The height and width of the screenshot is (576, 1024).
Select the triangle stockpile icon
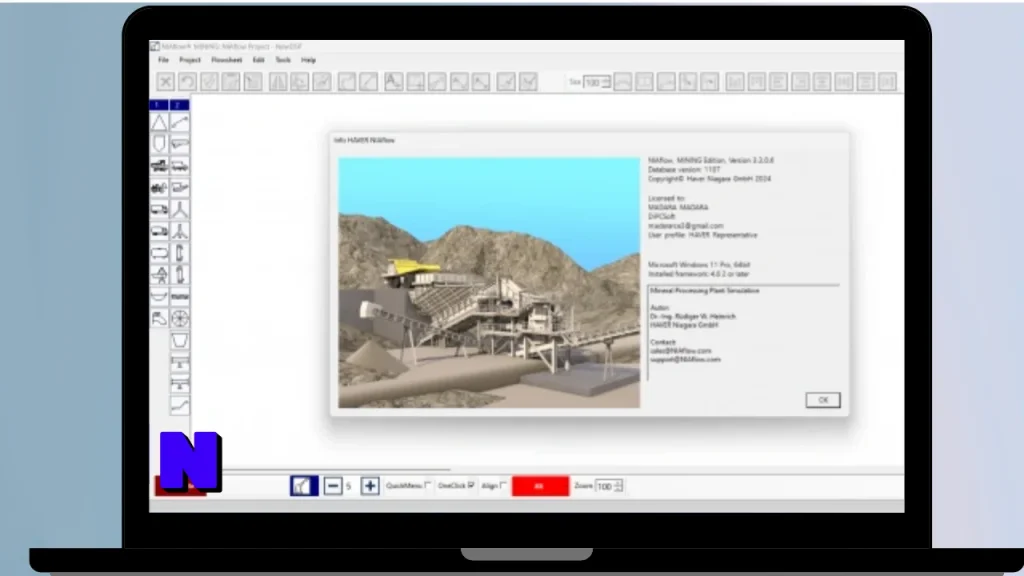coord(159,122)
